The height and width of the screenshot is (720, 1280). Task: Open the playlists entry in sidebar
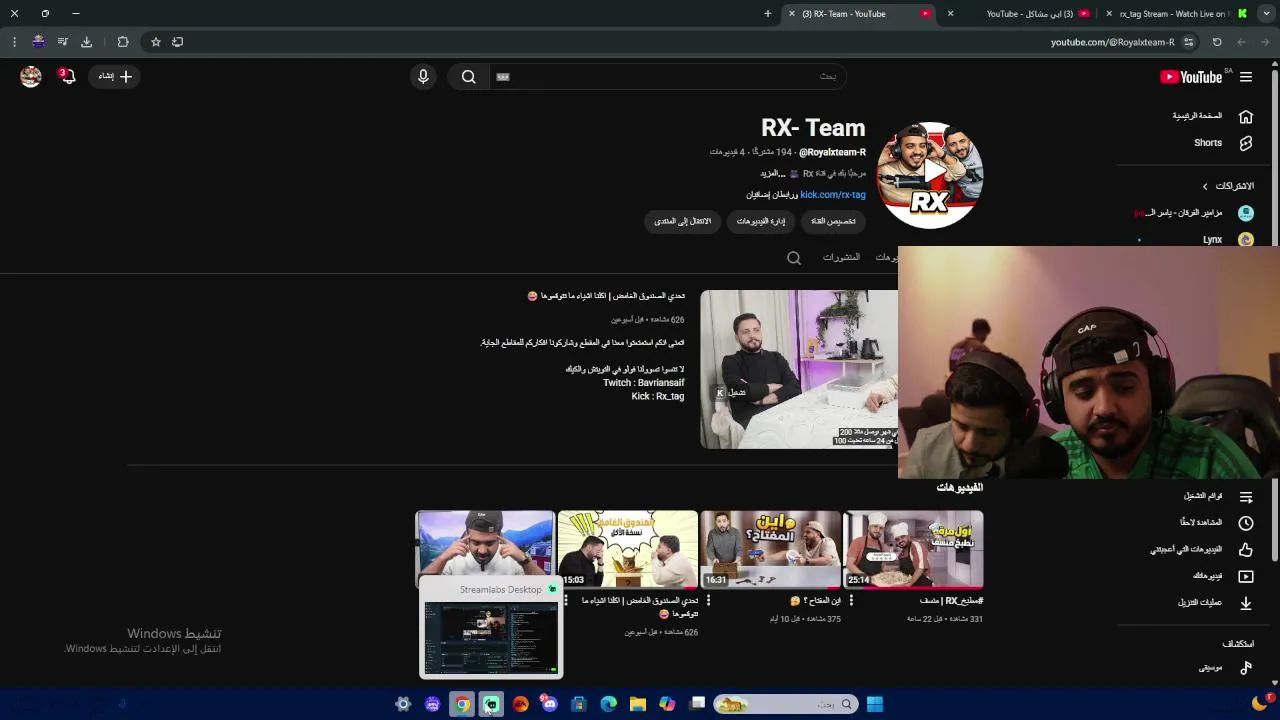[x=1218, y=496]
